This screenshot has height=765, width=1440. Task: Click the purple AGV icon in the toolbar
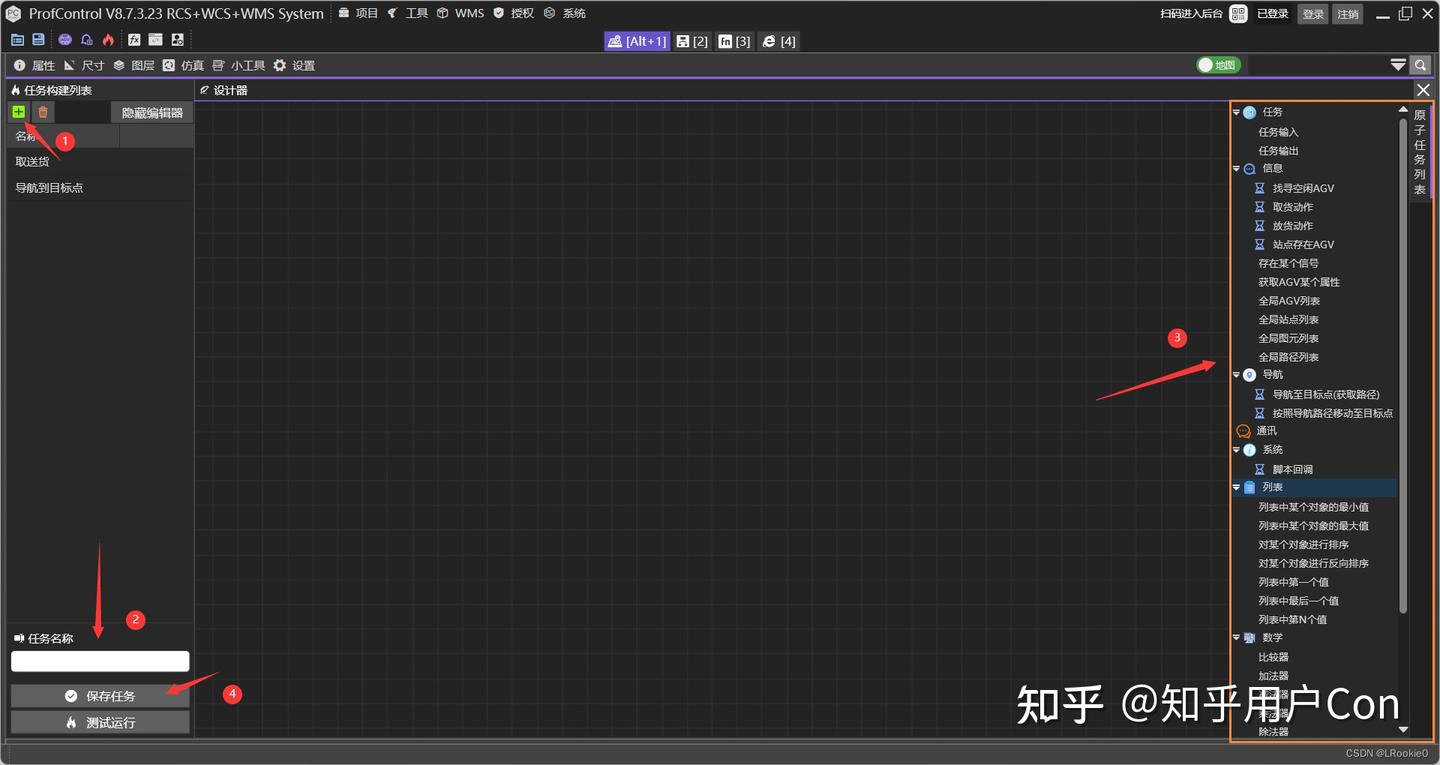[64, 39]
